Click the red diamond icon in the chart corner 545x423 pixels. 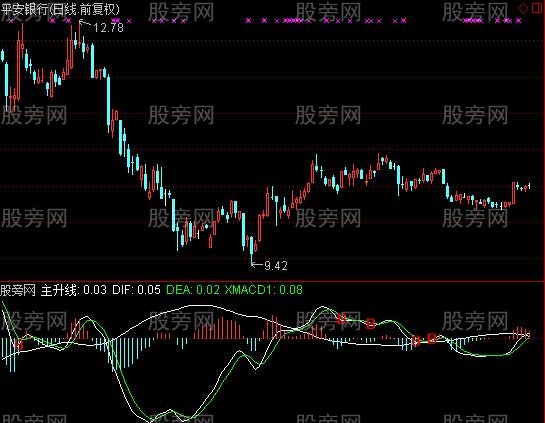523,8
